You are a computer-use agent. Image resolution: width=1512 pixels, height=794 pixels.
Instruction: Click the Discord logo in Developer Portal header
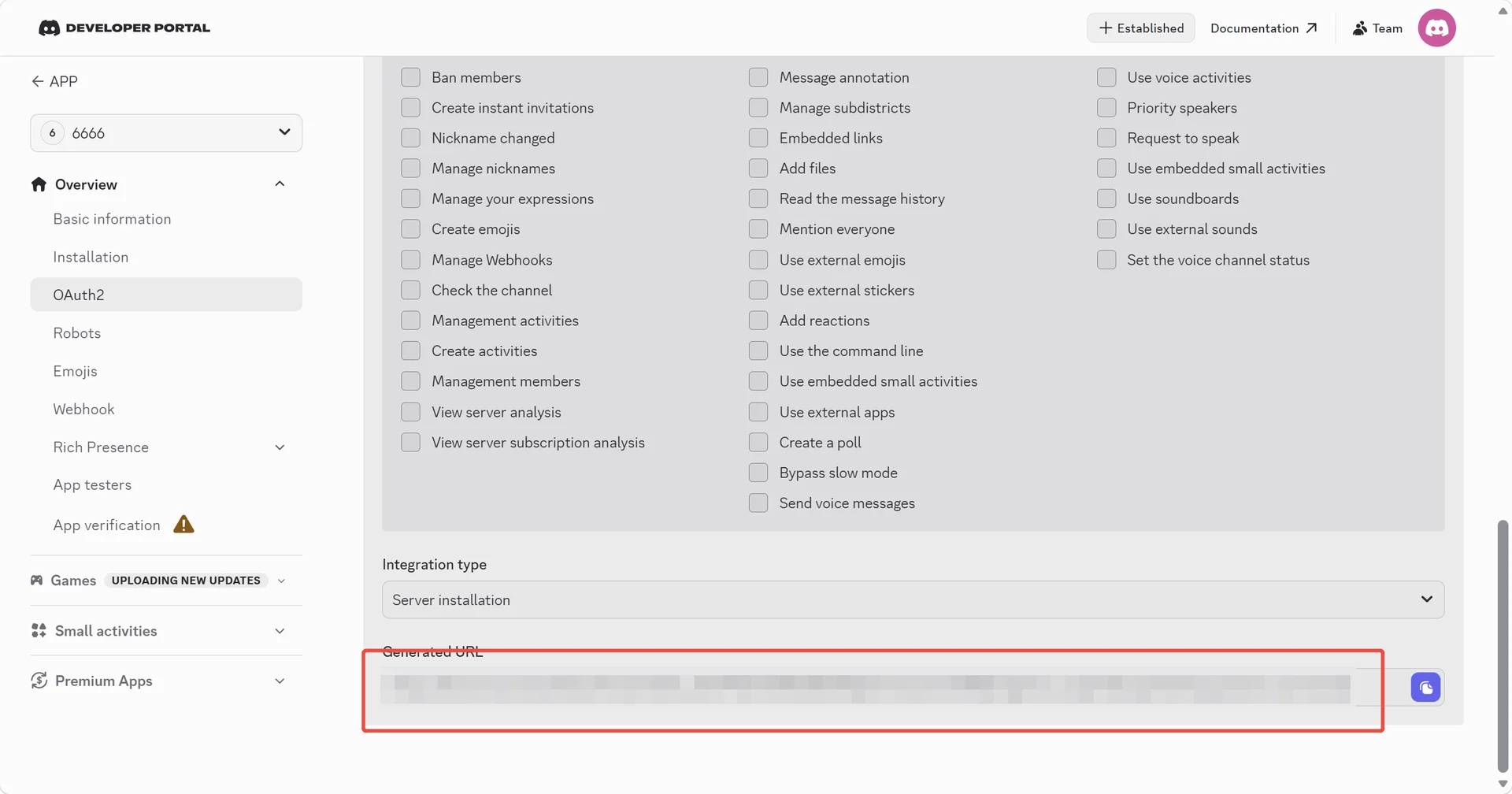point(49,28)
